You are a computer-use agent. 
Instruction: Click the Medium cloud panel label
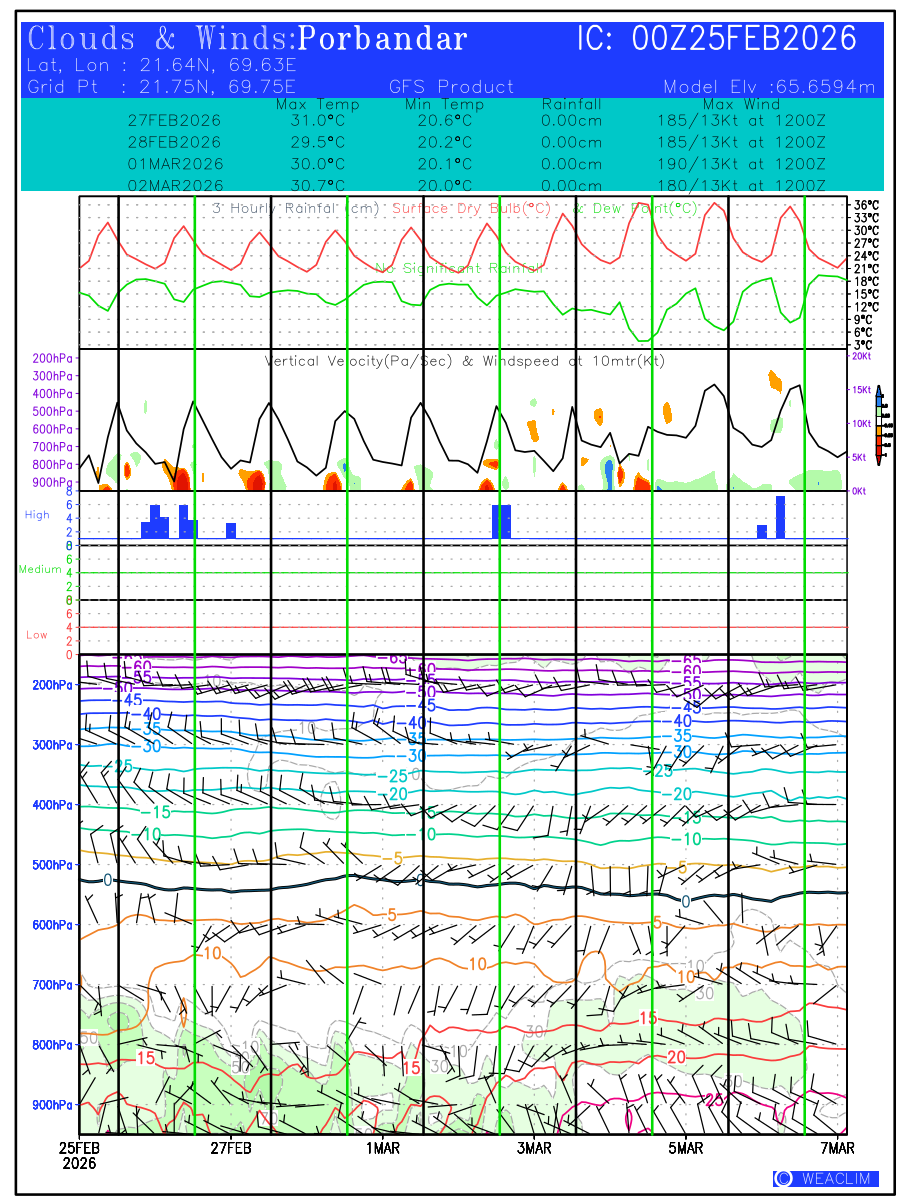40,570
